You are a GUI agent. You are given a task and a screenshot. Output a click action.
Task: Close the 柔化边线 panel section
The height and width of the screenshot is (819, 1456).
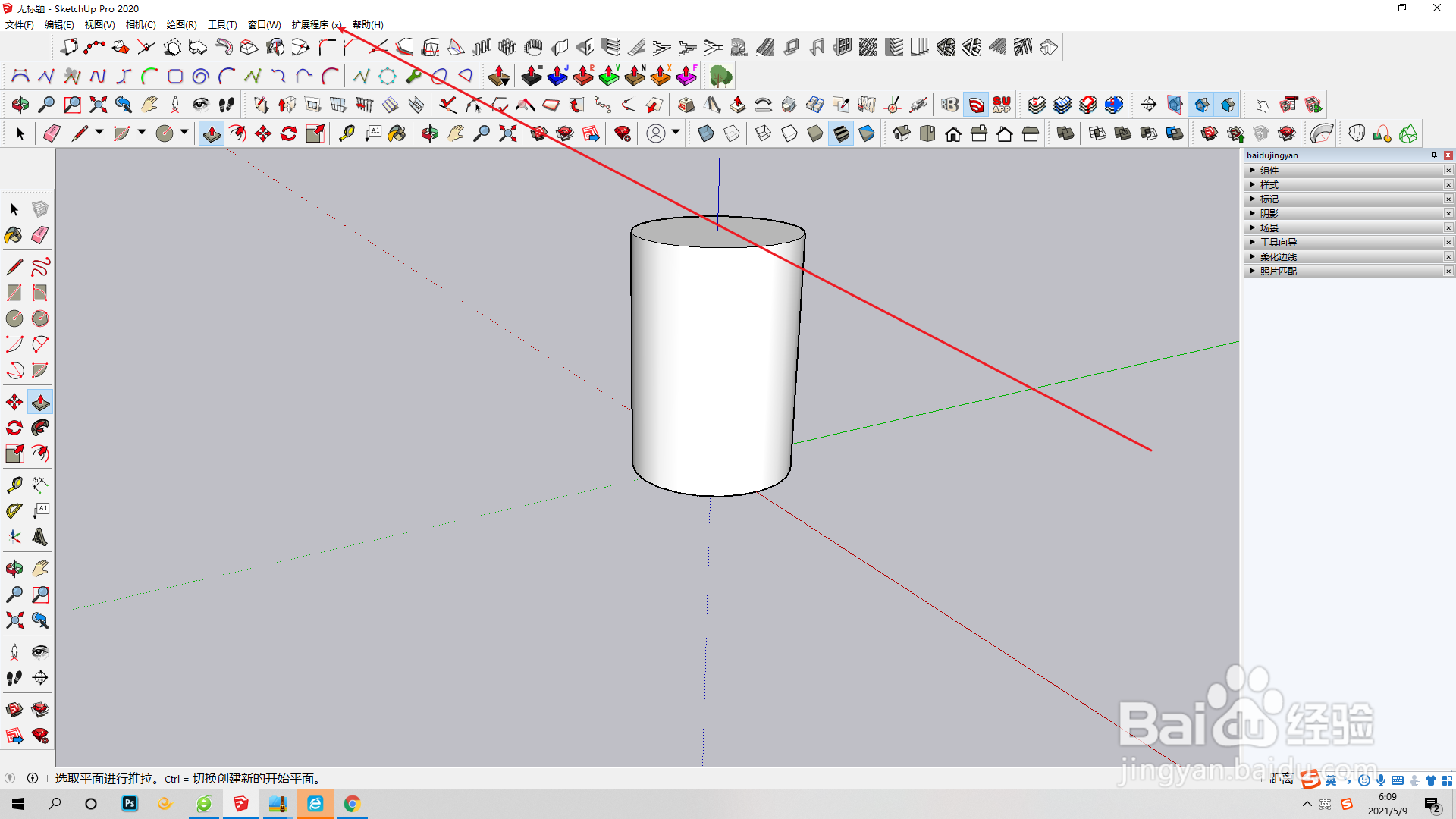pyautogui.click(x=1448, y=257)
